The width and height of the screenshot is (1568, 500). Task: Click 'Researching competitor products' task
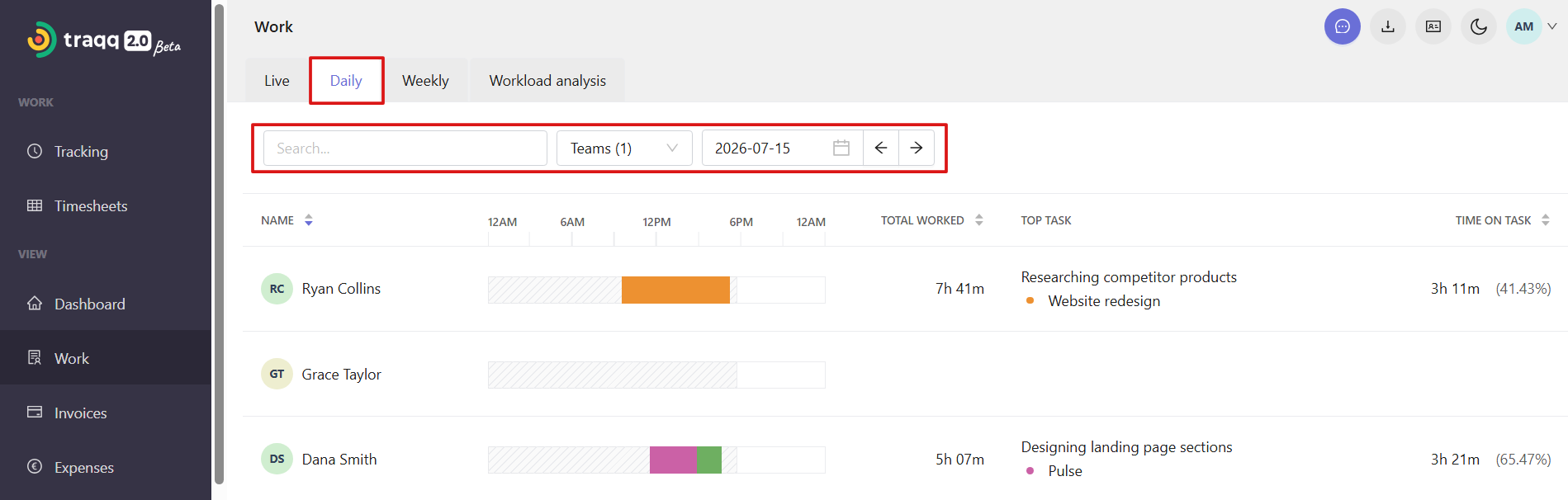(1129, 277)
